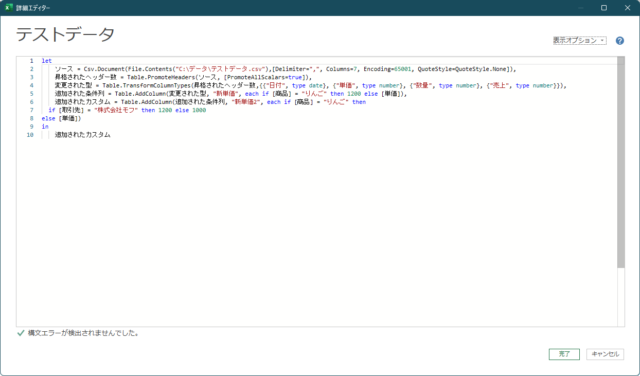Screen dimensions: 640x376
Task: Click QuoteStyle=QuoteStyle.None on line 2
Action: click(x=462, y=69)
